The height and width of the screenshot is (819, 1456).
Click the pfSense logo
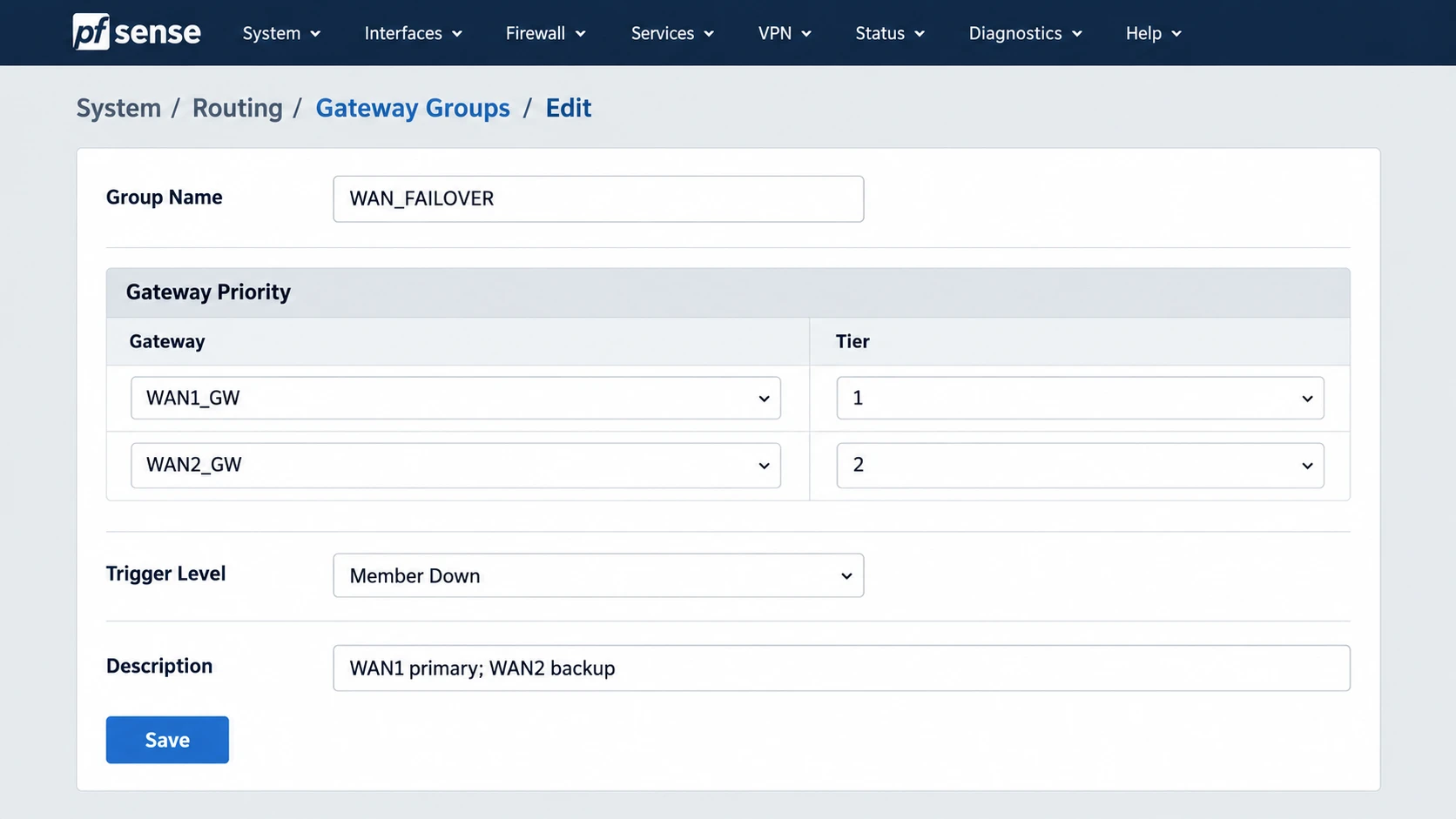pos(137,32)
